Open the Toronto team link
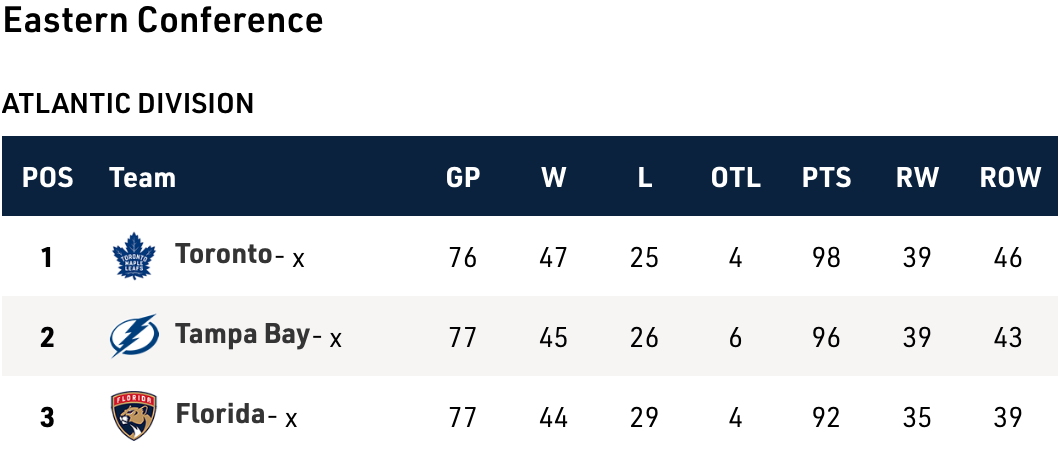 223,254
